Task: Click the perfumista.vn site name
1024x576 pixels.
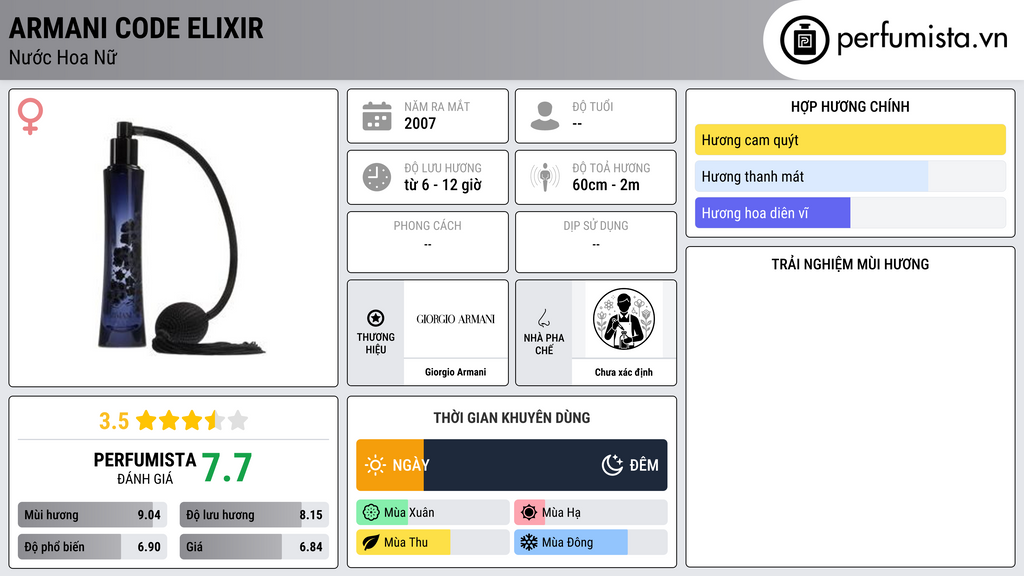Action: click(x=922, y=39)
